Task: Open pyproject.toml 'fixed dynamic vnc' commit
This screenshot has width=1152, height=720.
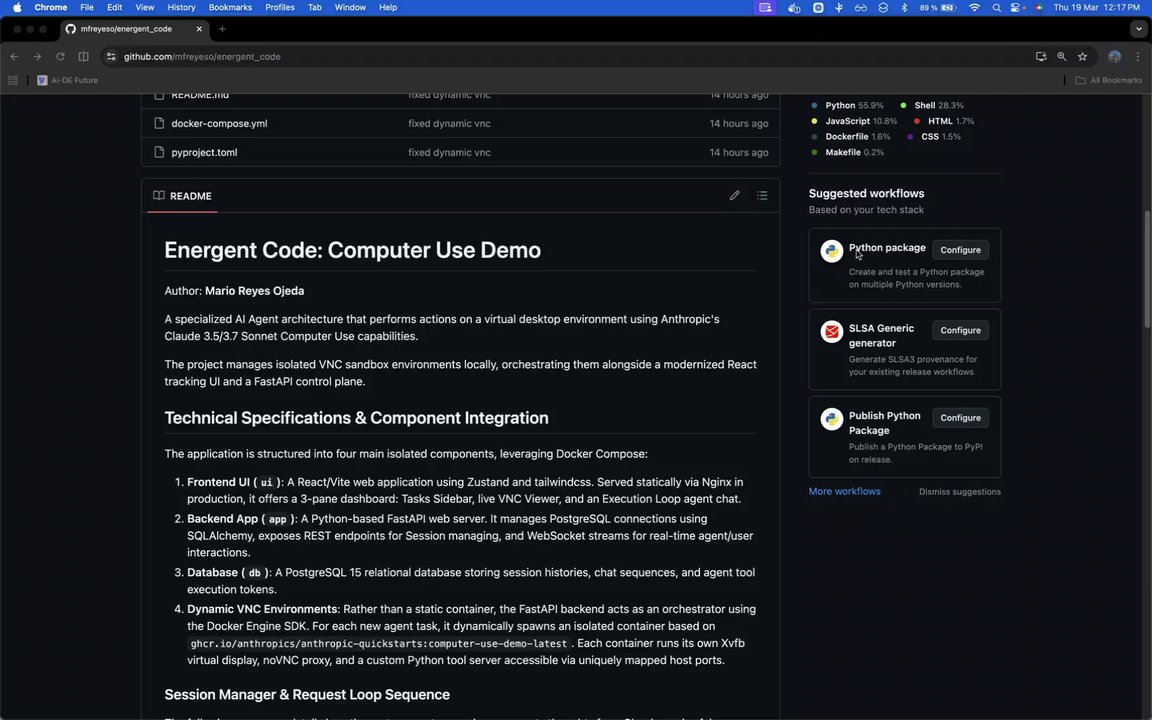Action: tap(450, 152)
